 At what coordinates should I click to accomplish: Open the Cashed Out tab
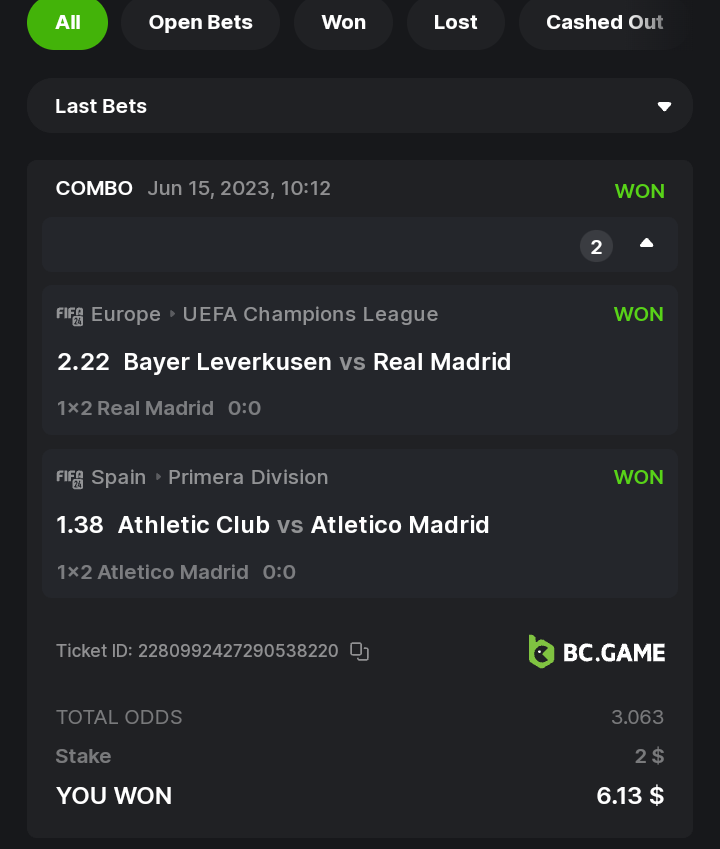[x=604, y=23]
